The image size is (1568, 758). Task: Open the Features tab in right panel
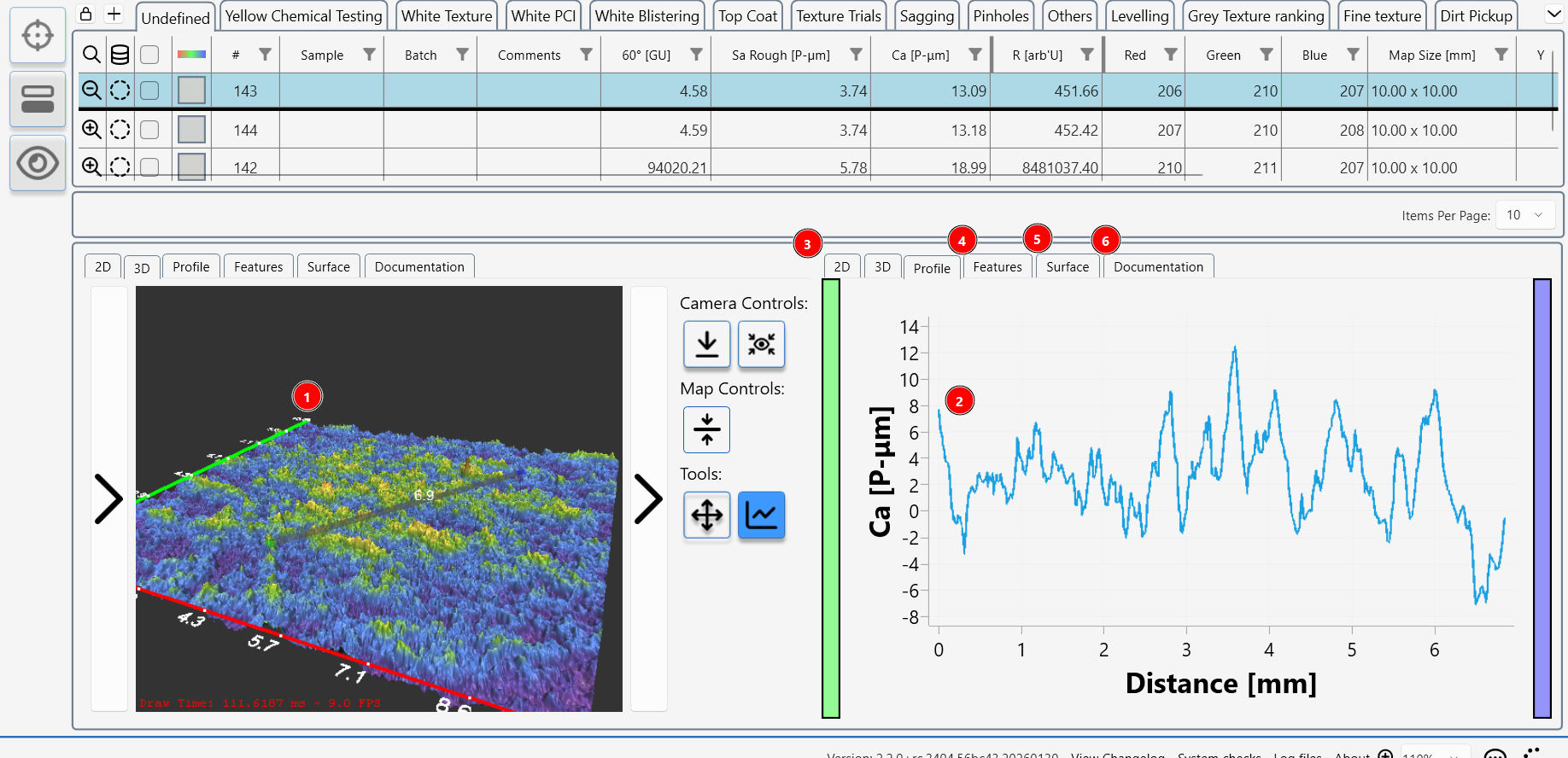click(997, 267)
